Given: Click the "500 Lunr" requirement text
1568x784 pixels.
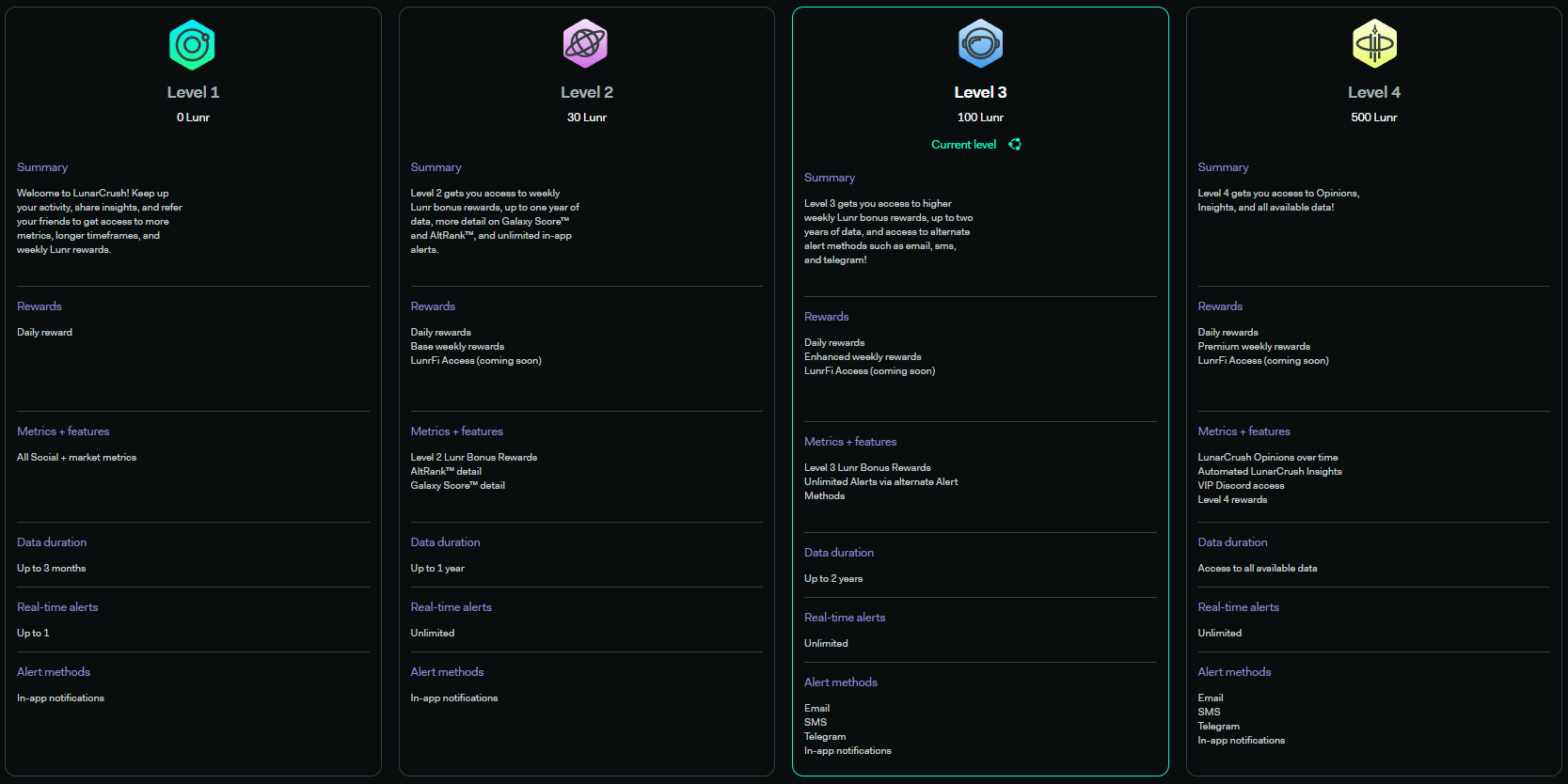Looking at the screenshot, I should 1374,118.
